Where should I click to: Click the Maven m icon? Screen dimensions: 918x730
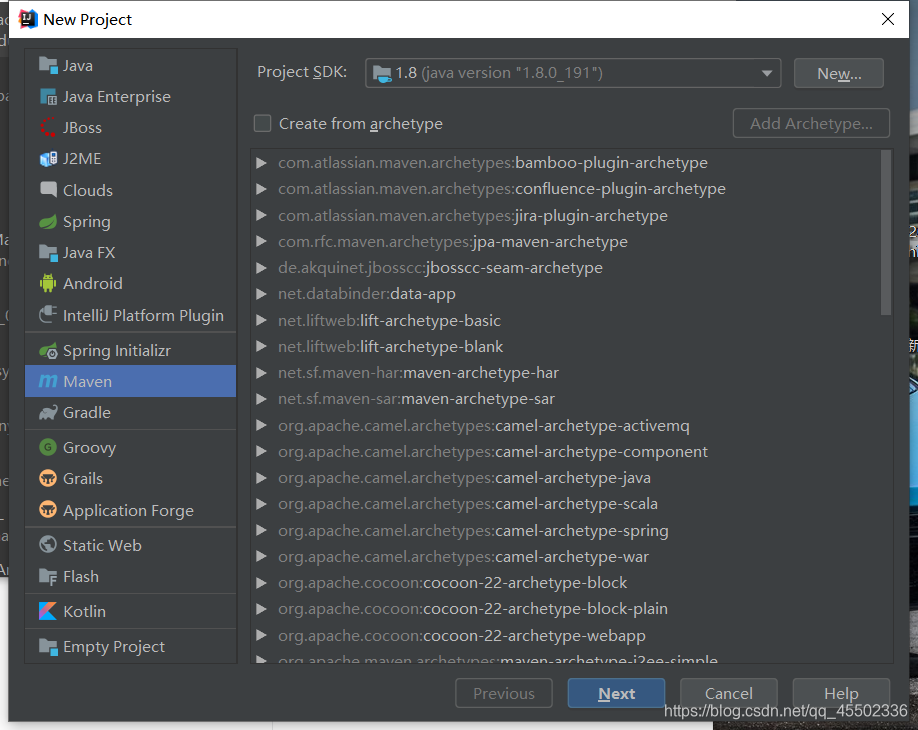(48, 381)
